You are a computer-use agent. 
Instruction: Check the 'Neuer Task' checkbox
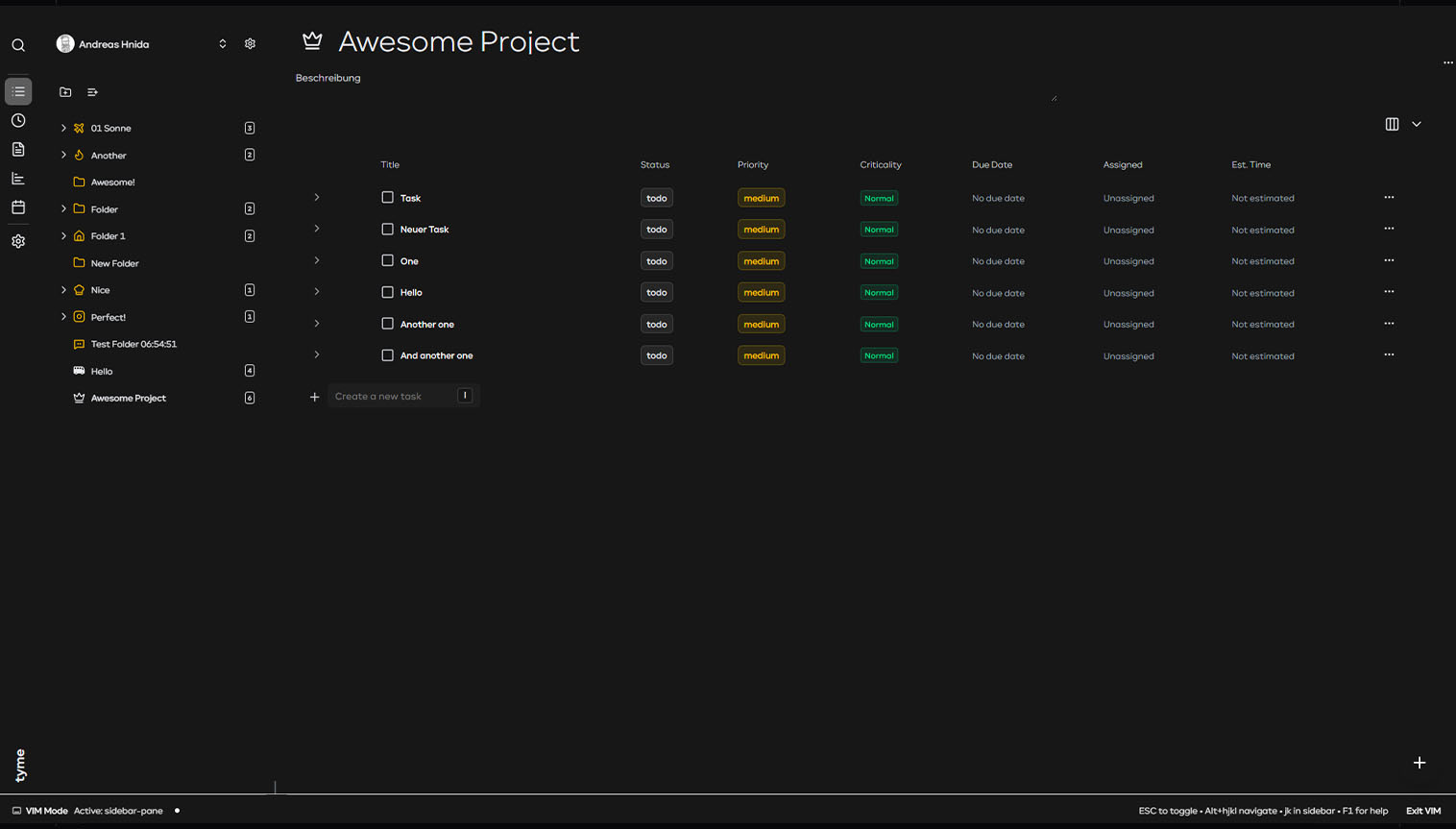[x=388, y=230]
